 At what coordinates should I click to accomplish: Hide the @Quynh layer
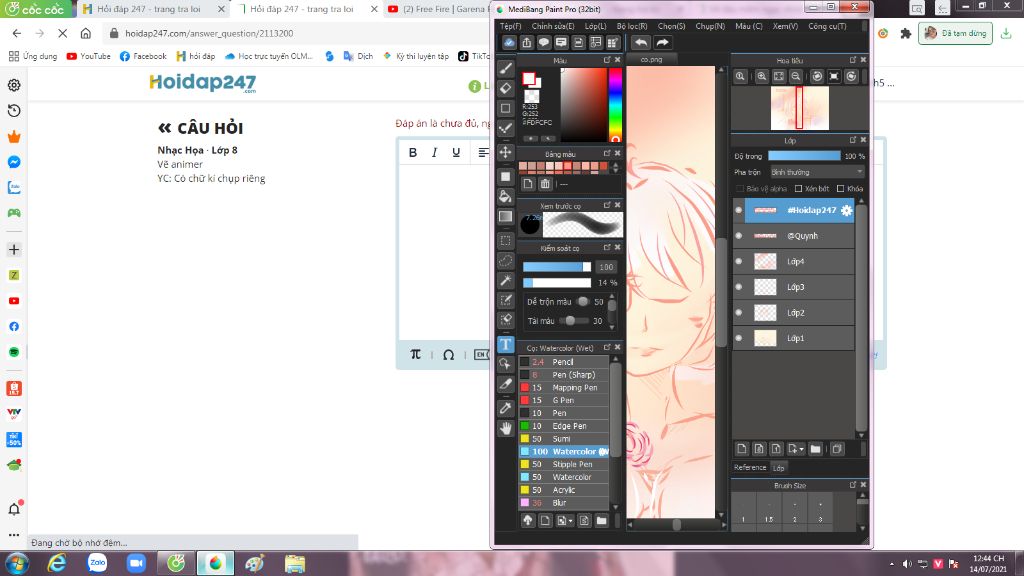pos(739,236)
